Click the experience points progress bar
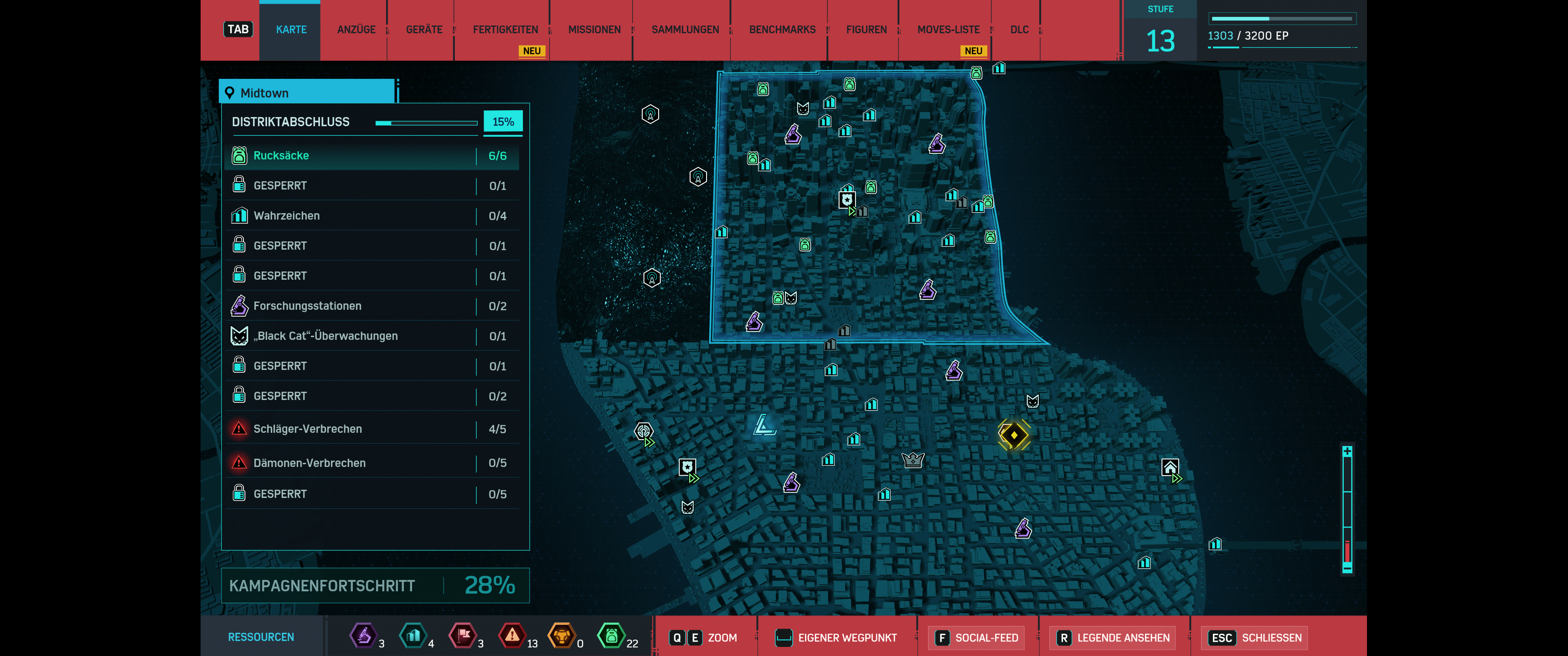Viewport: 1568px width, 656px height. [1282, 19]
